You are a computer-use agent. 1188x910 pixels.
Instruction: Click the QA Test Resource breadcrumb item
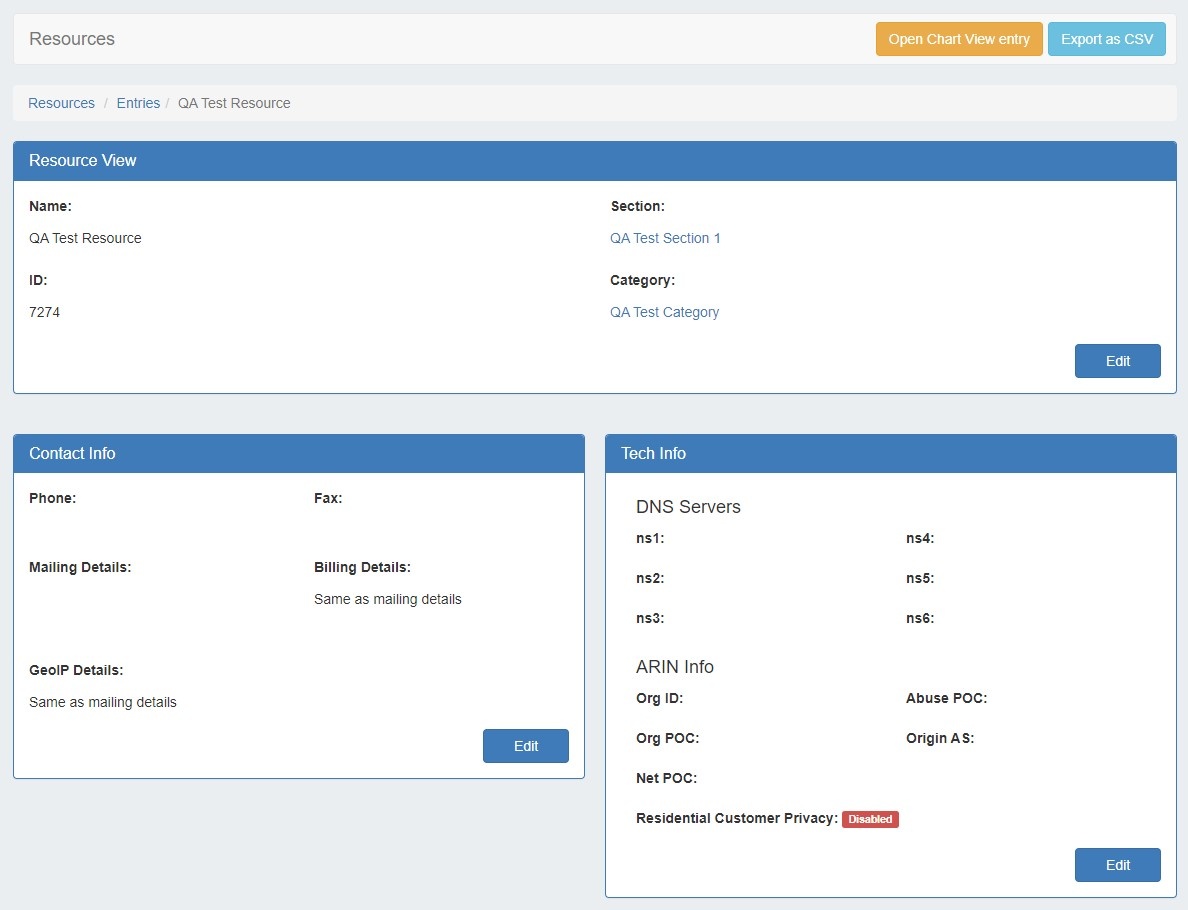(234, 103)
